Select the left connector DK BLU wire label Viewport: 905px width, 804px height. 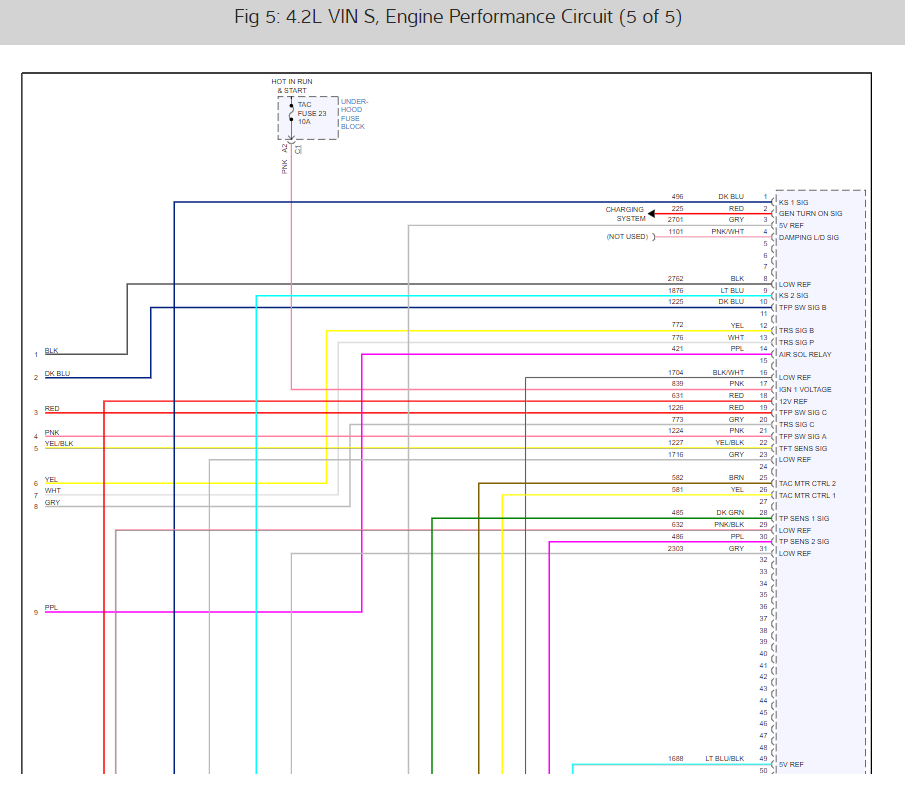tap(57, 373)
